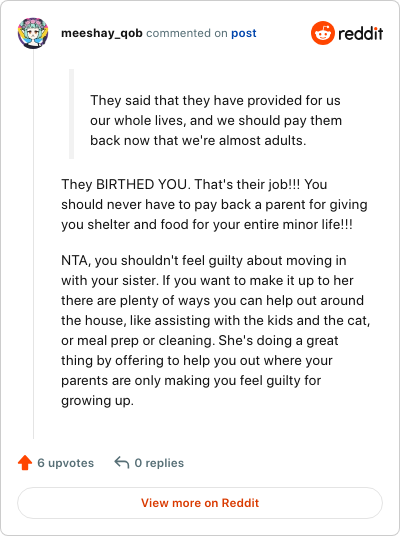Click "or meal prep or cleaning" sentence

[x=138, y=340]
